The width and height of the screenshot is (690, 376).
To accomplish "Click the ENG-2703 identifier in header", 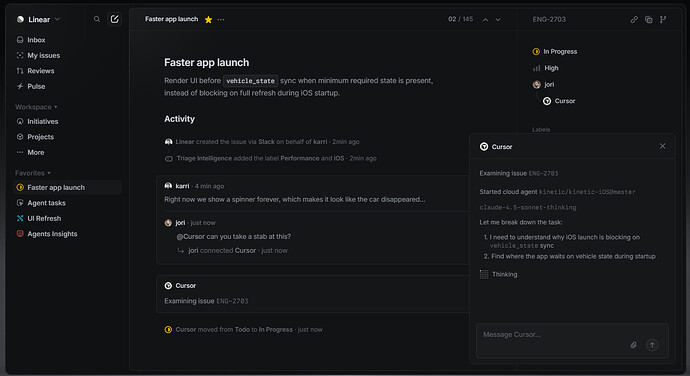I will (x=549, y=19).
